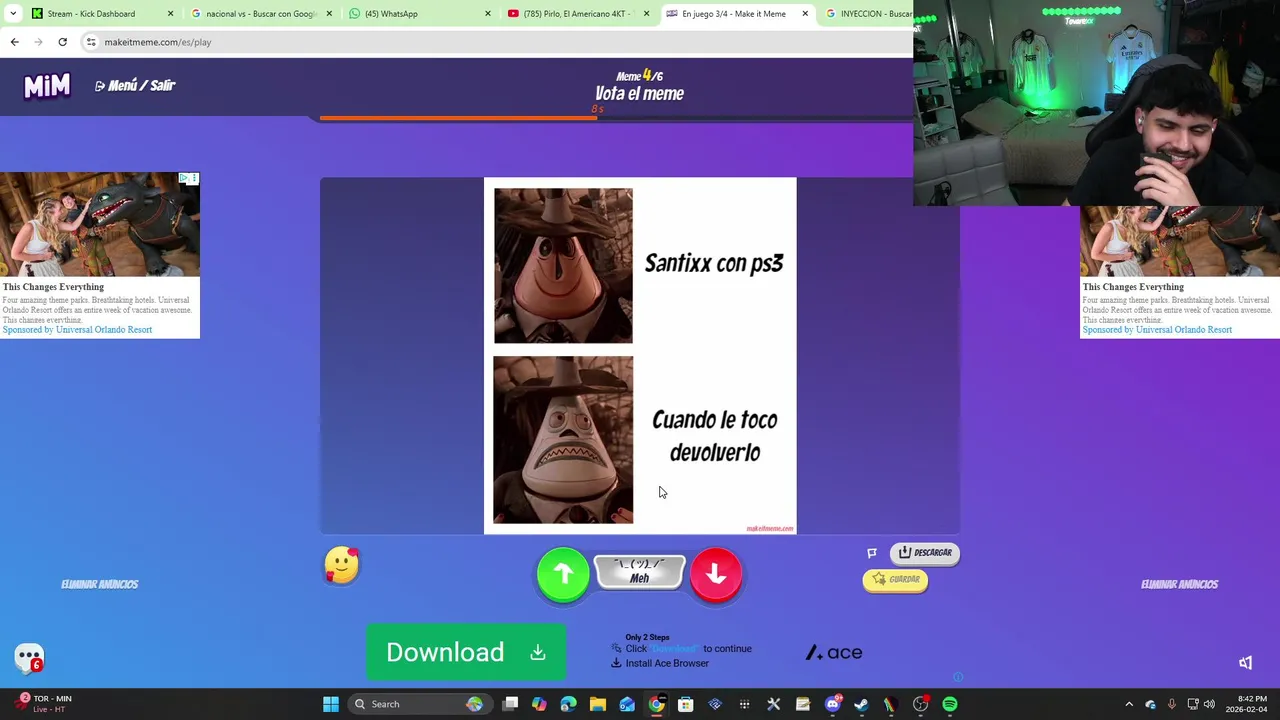The height and width of the screenshot is (720, 1280).
Task: Open the emoji reaction face
Action: (x=341, y=566)
